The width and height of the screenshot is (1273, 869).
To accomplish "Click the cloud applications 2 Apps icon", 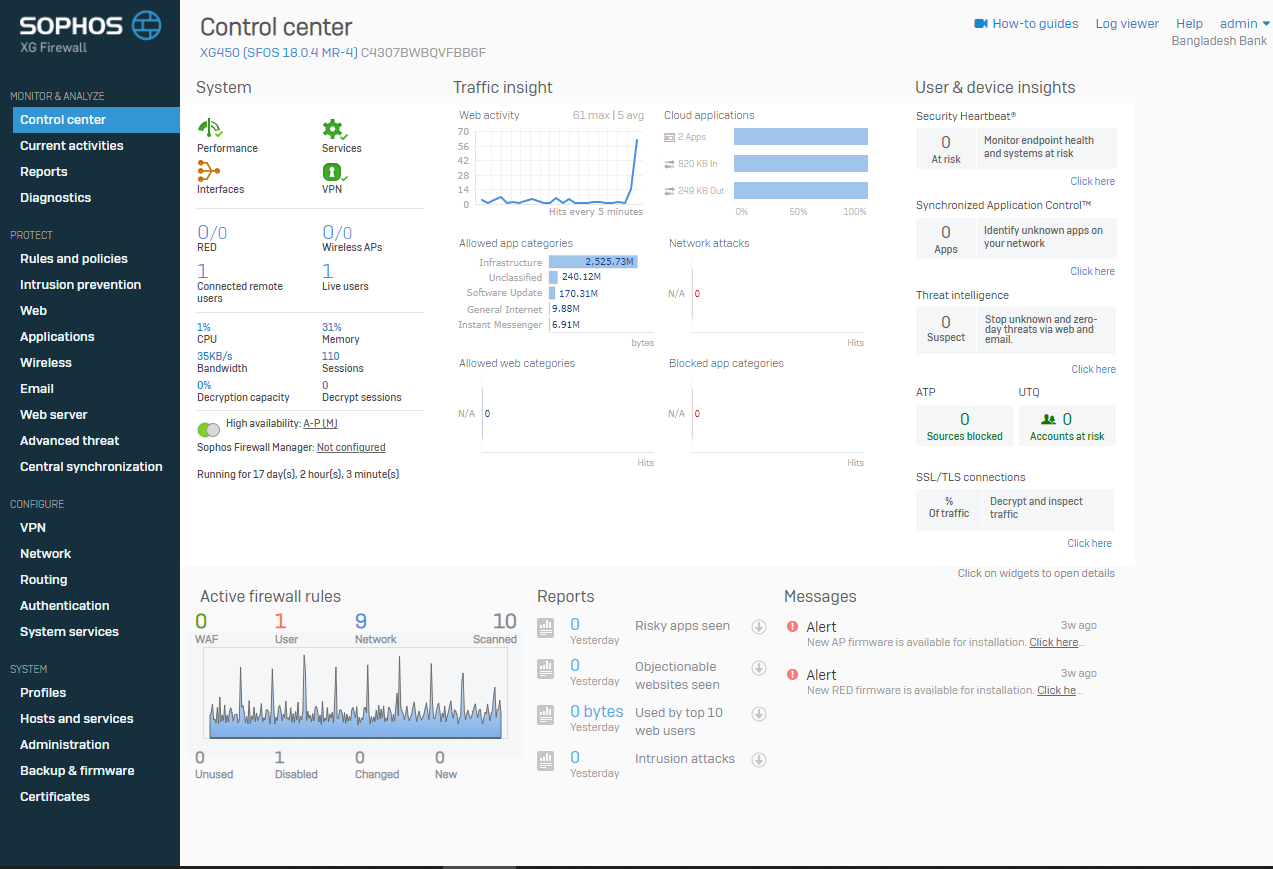I will click(669, 137).
